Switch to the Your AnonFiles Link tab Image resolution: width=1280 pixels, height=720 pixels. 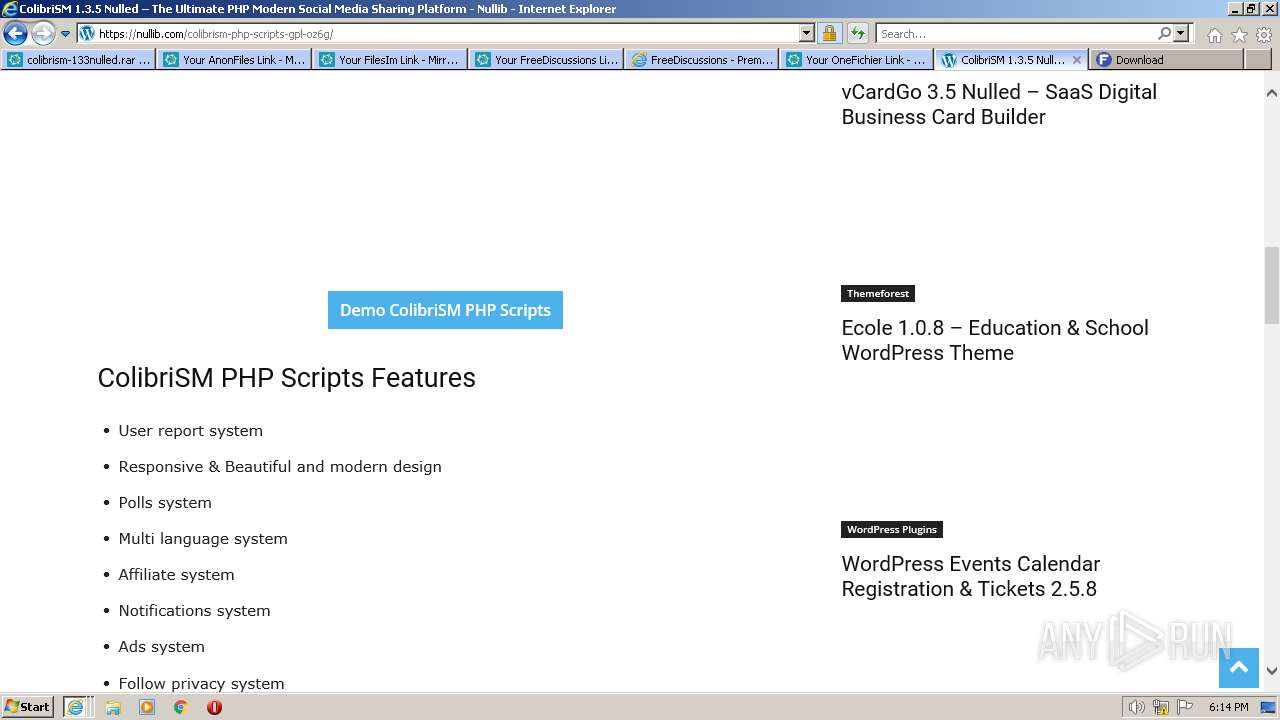tap(234, 60)
